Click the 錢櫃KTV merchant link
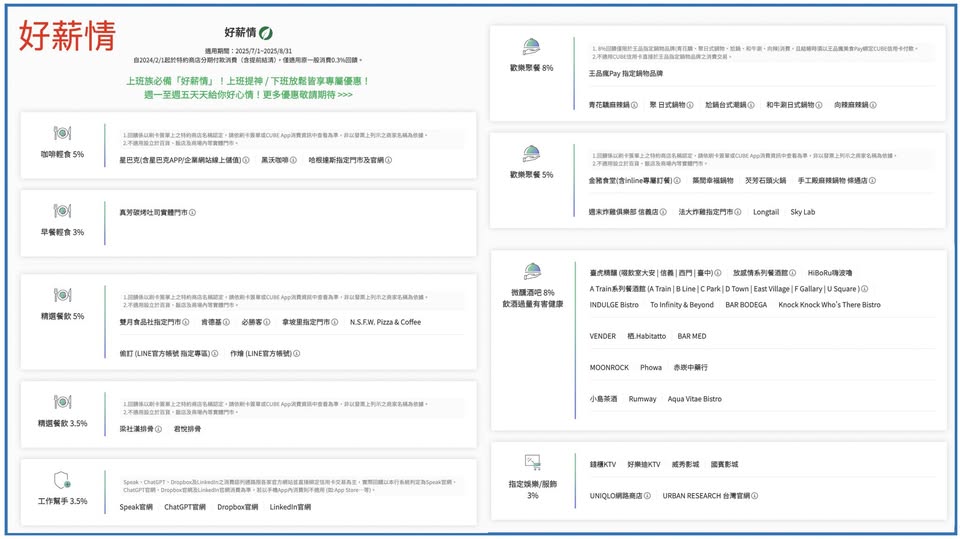Image resolution: width=960 pixels, height=539 pixels. click(x=603, y=464)
